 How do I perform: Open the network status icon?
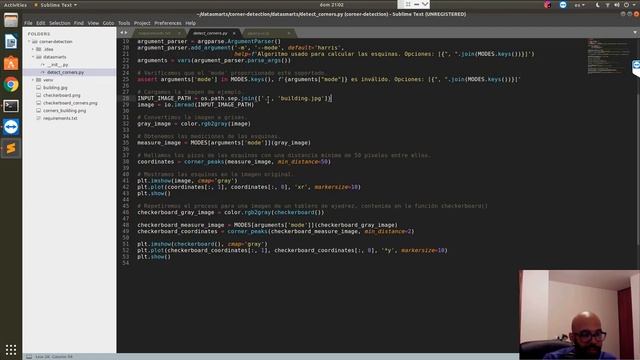(607, 5)
